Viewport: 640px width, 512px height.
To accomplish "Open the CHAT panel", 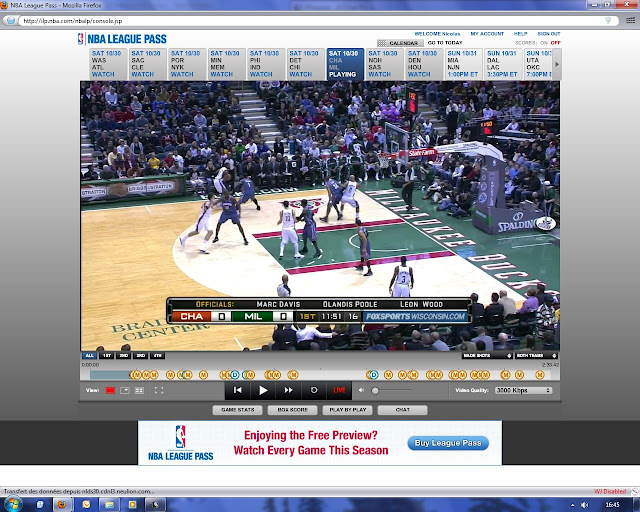I will pos(402,410).
